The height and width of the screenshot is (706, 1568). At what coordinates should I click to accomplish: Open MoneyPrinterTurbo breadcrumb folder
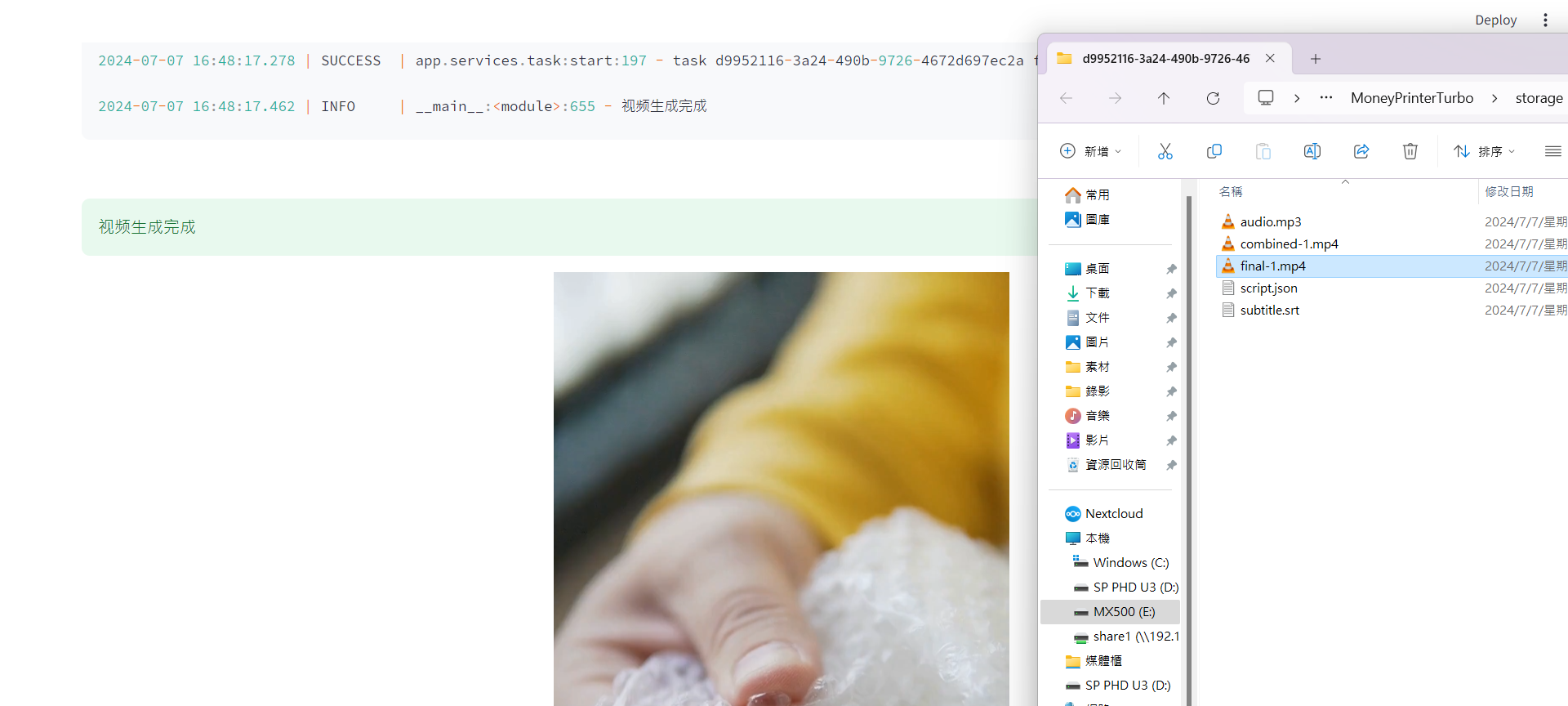click(x=1412, y=98)
